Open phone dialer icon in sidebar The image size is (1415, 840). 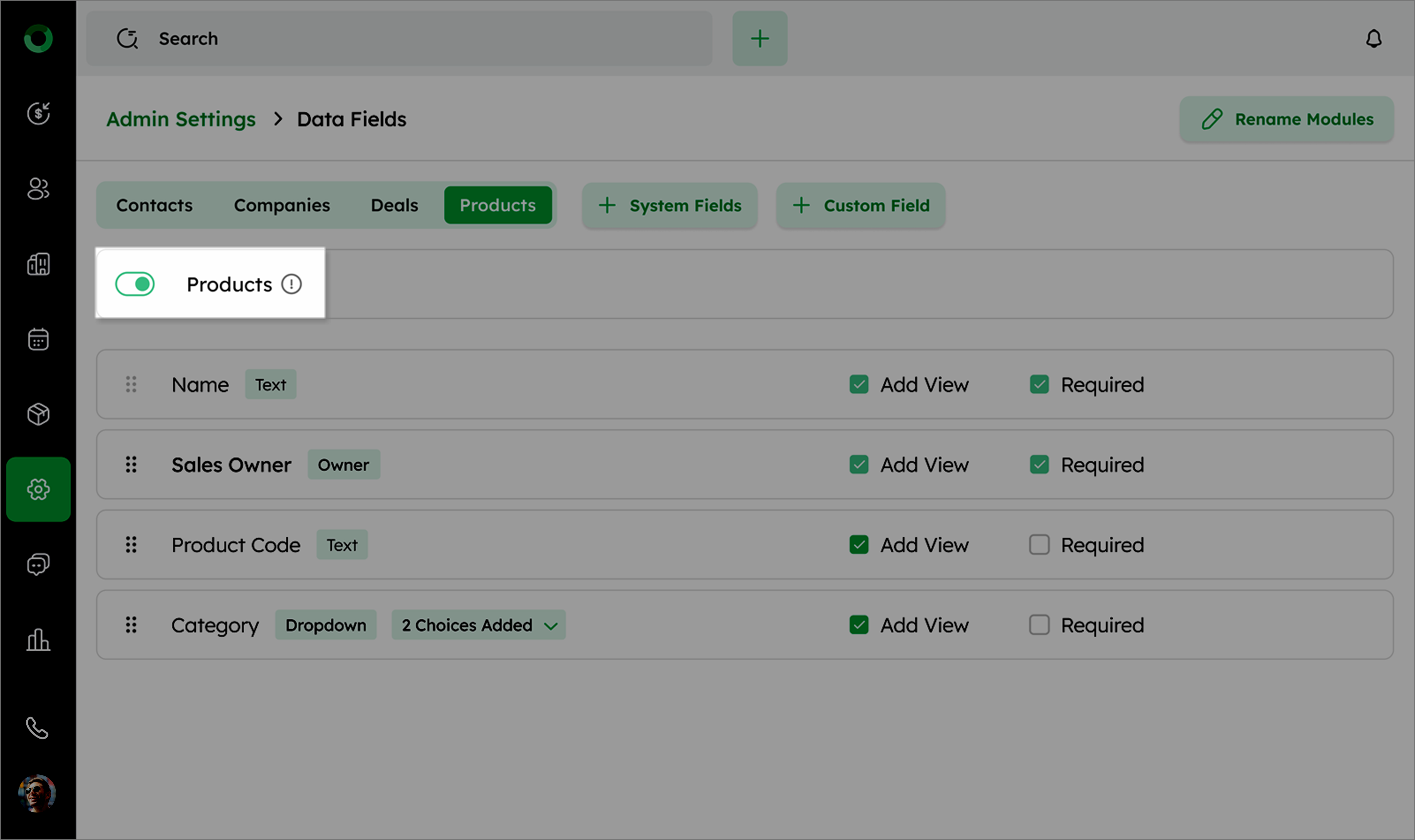click(x=37, y=728)
